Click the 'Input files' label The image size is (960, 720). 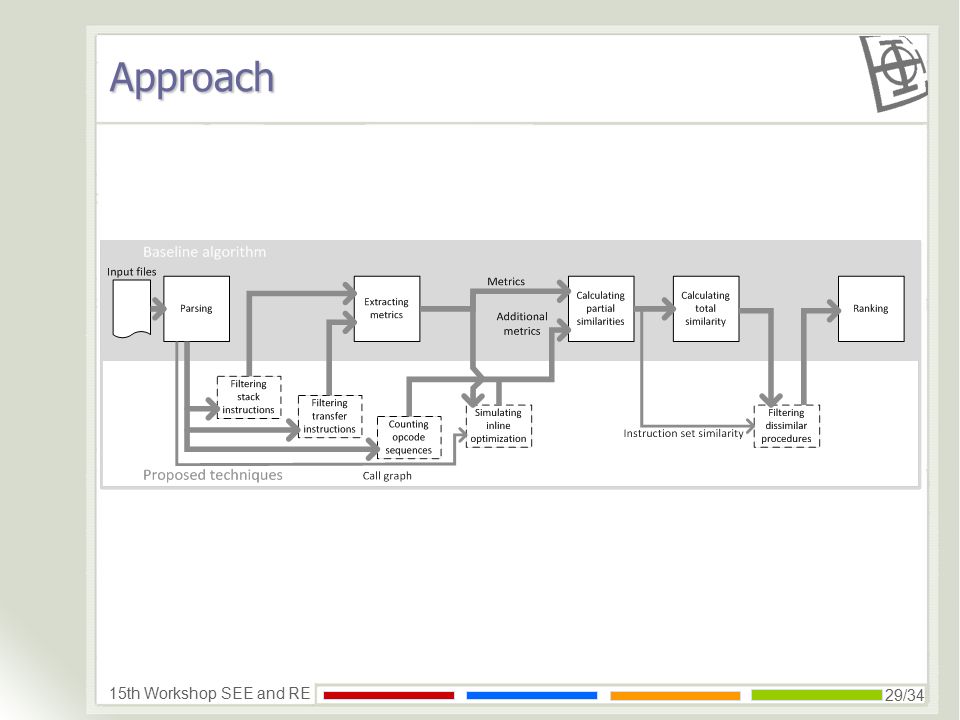click(x=132, y=272)
